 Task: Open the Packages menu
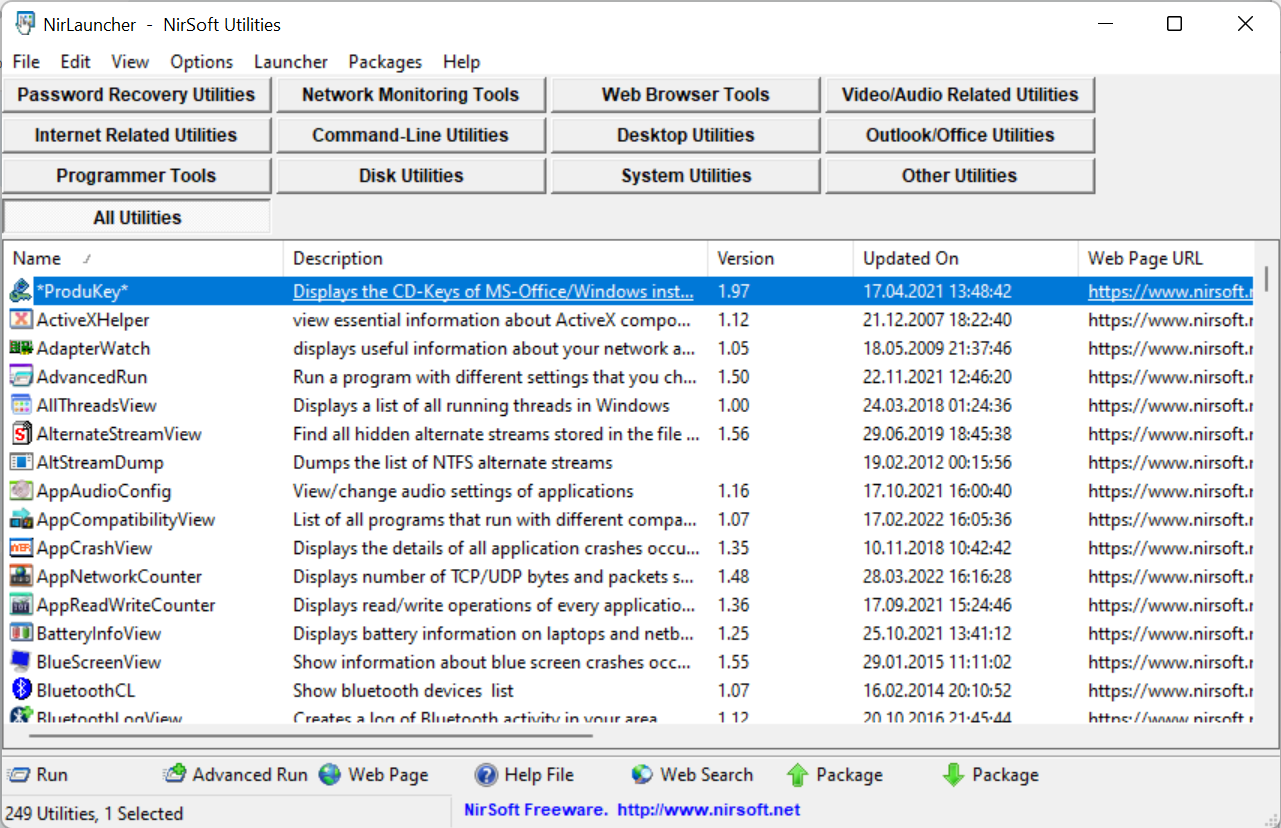[385, 62]
